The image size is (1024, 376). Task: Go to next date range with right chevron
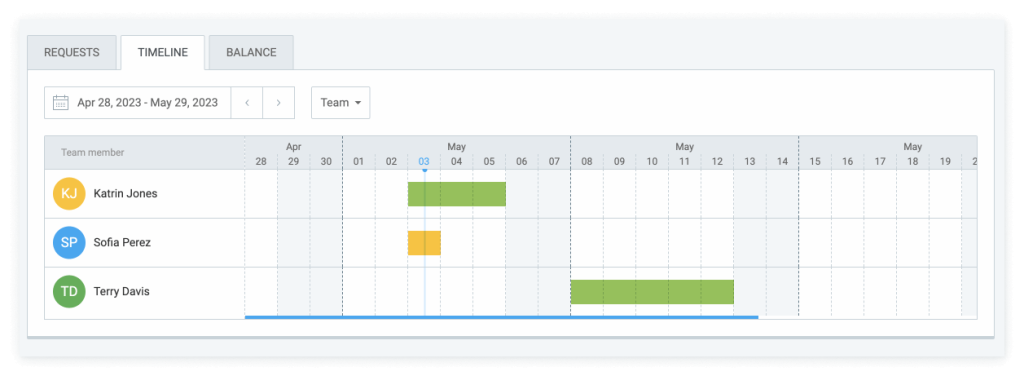(x=279, y=102)
